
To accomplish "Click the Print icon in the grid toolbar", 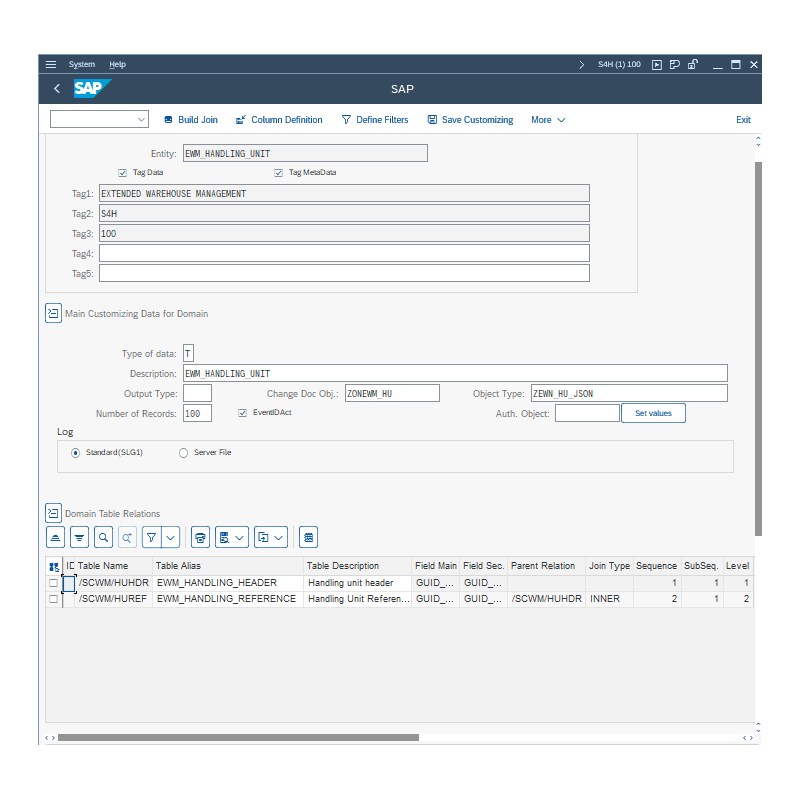I will point(198,537).
